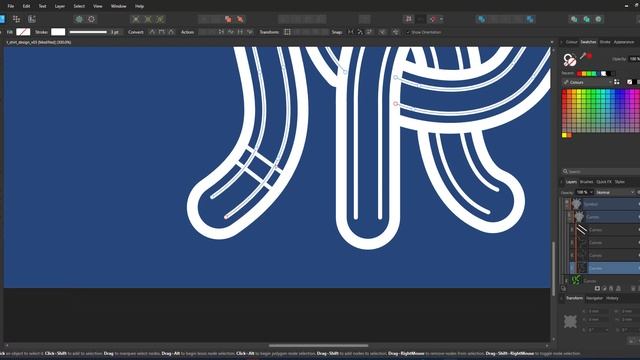Click the green gear document setup icon

click(79, 19)
